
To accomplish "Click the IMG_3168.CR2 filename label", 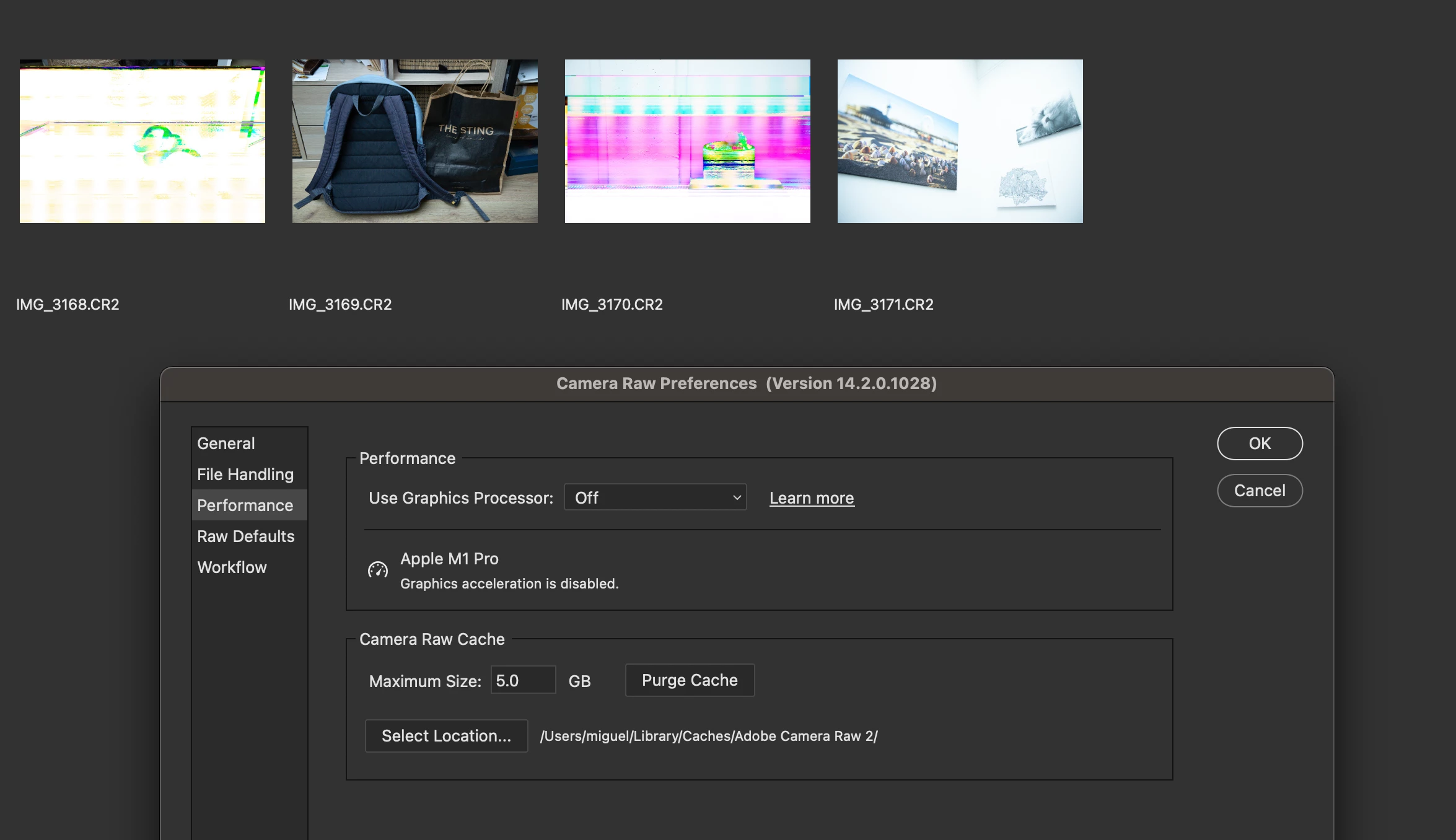I will click(x=68, y=305).
